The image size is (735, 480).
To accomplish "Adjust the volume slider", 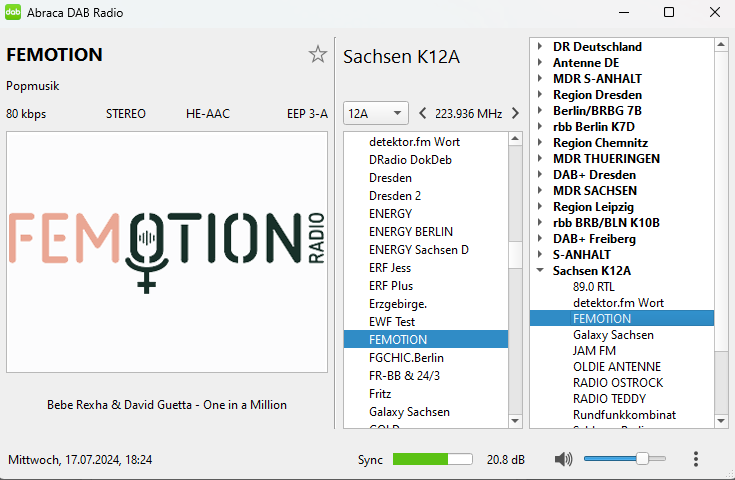I will 642,459.
